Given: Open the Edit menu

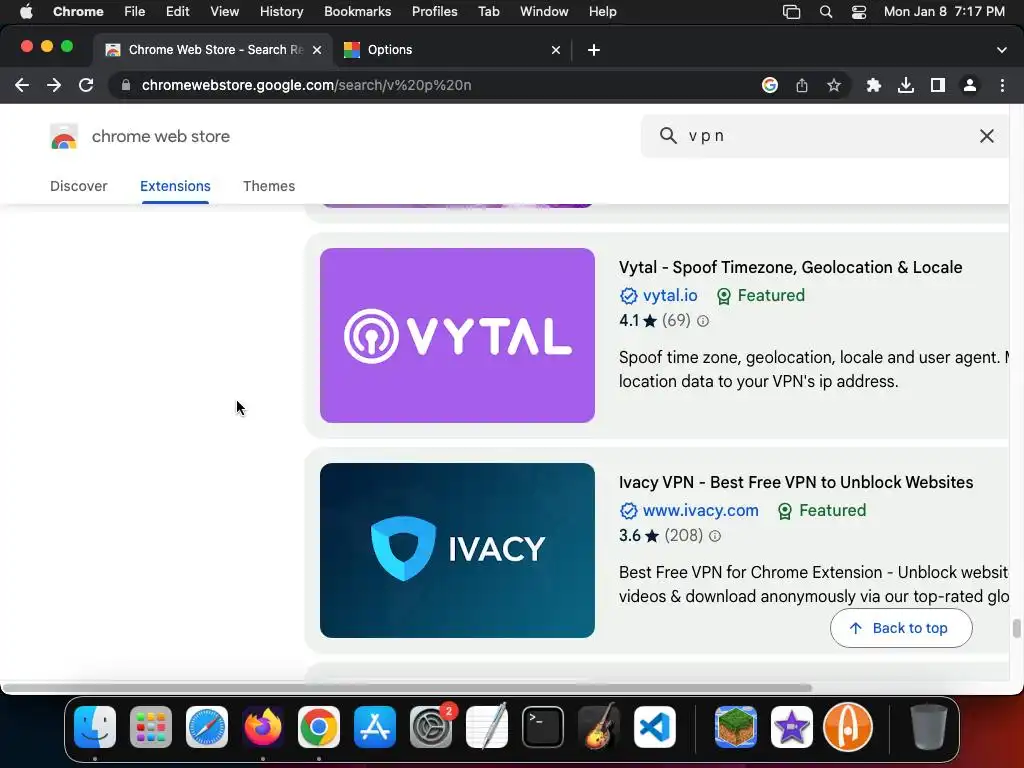Looking at the screenshot, I should click(177, 12).
